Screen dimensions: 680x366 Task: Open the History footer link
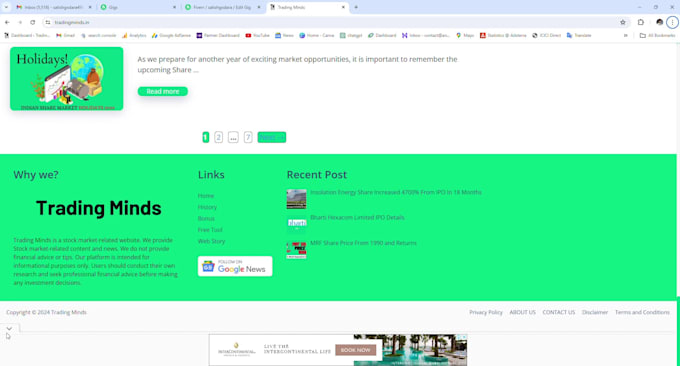[x=207, y=207]
